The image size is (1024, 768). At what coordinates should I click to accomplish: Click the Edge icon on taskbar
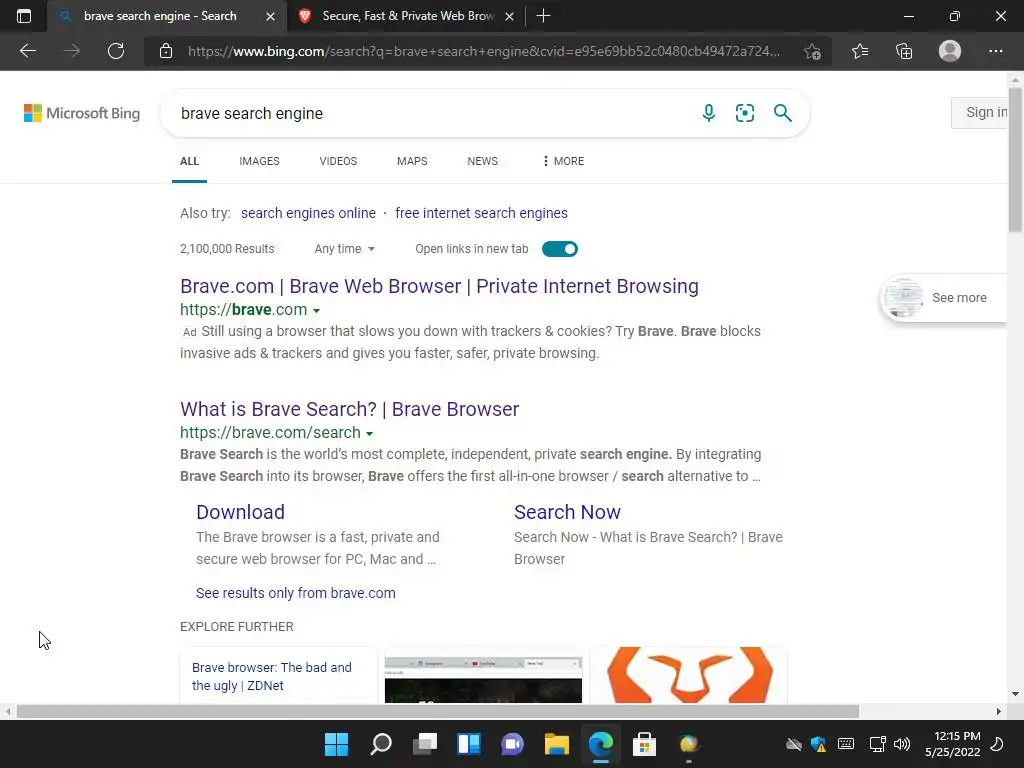pyautogui.click(x=600, y=744)
